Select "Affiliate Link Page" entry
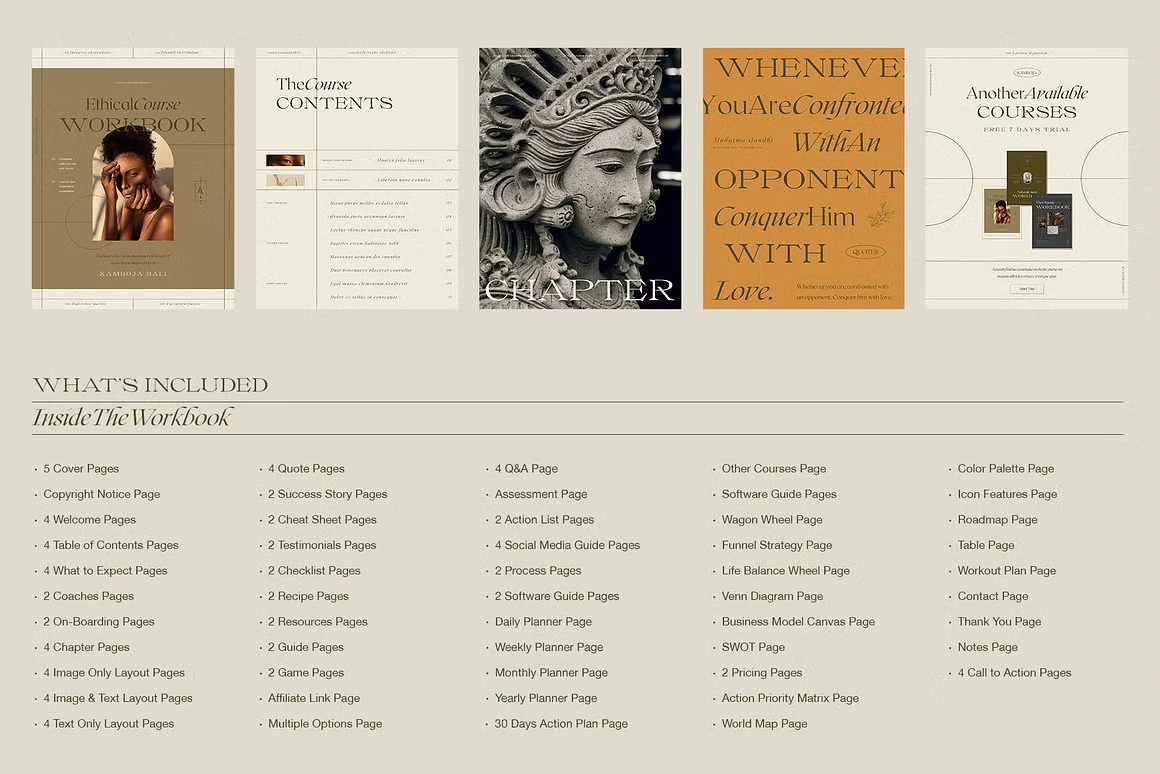The image size is (1160, 774). [314, 699]
